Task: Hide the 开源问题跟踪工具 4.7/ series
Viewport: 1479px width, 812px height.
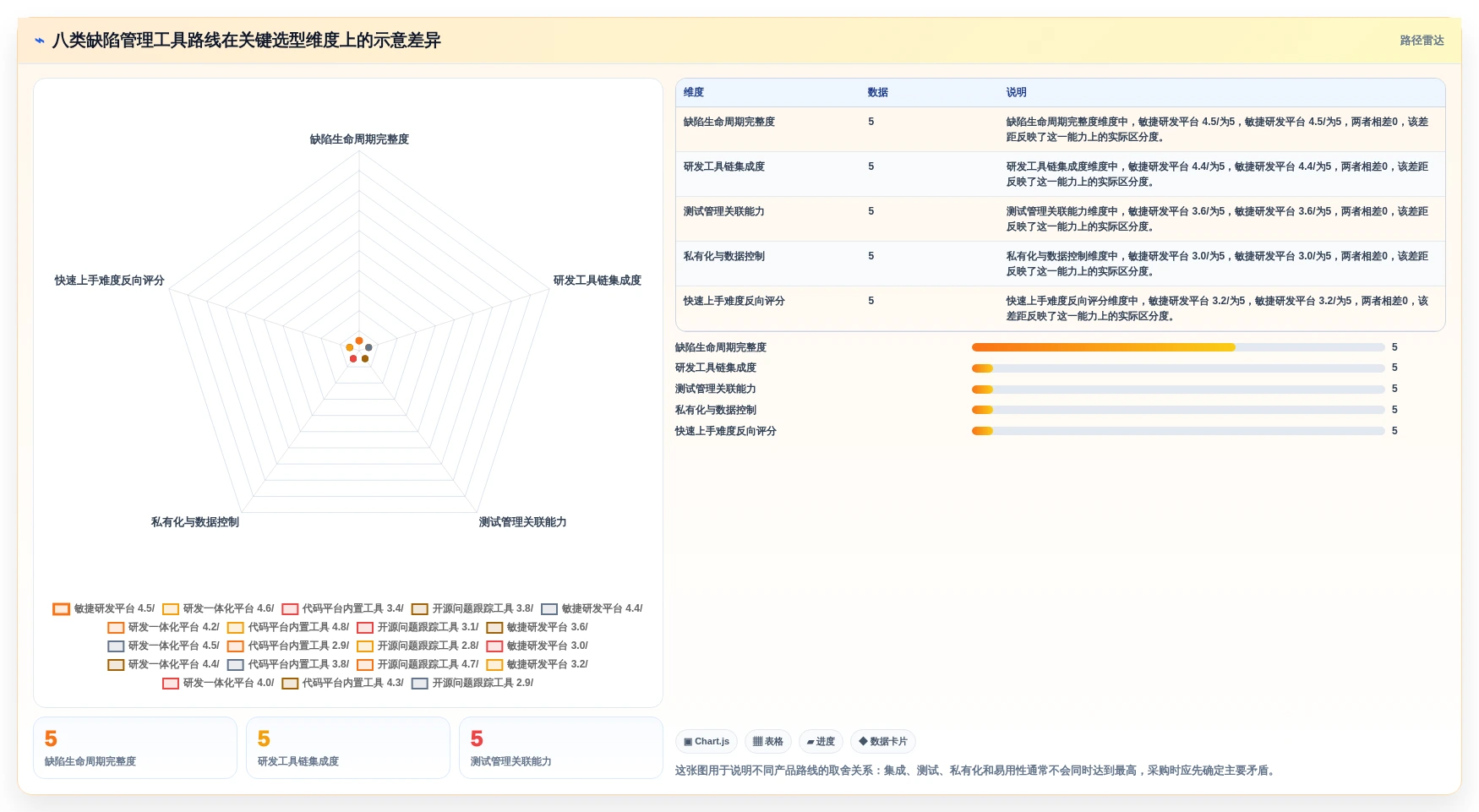Action: pyautogui.click(x=418, y=664)
